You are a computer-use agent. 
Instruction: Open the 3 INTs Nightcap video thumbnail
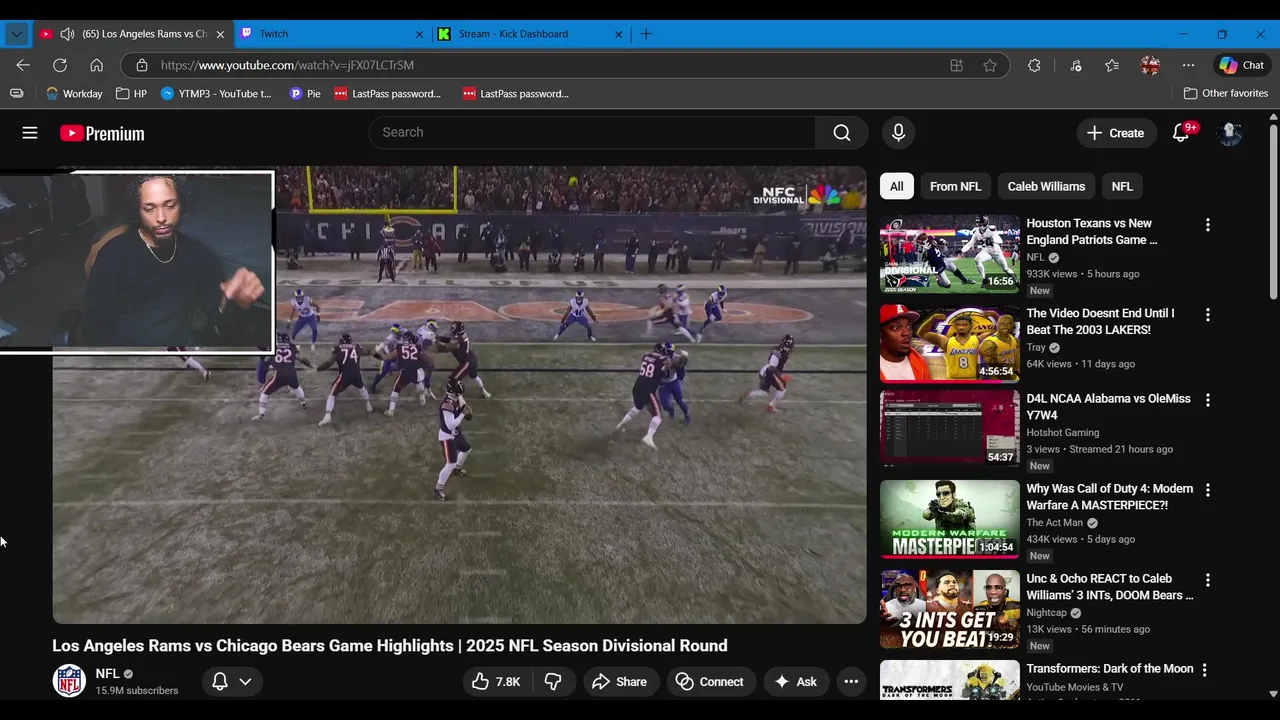pyautogui.click(x=950, y=609)
